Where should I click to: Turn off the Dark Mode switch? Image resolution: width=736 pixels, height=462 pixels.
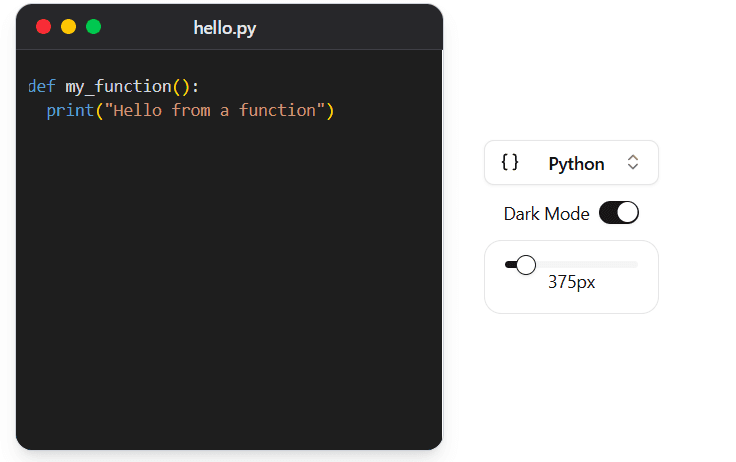tap(618, 213)
